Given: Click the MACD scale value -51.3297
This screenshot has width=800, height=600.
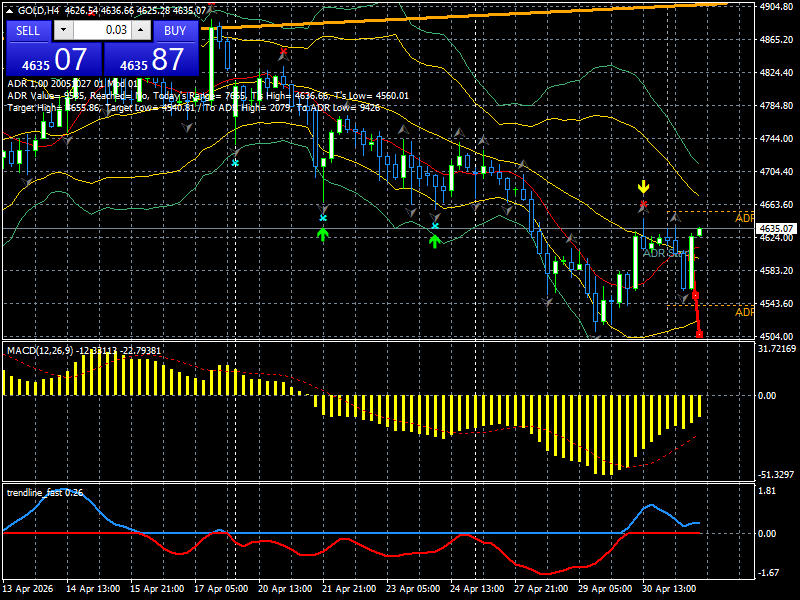Looking at the screenshot, I should (777, 474).
